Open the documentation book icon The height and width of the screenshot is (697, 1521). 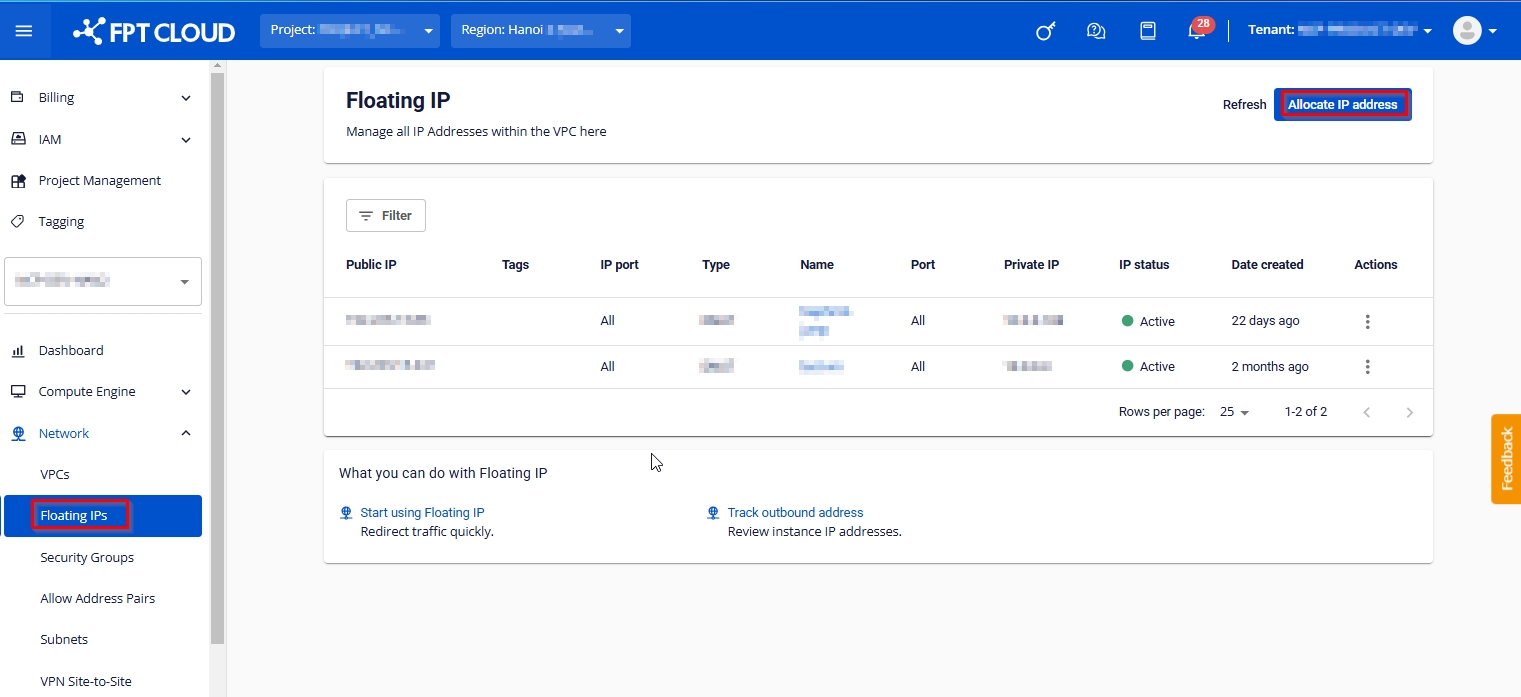(1148, 31)
